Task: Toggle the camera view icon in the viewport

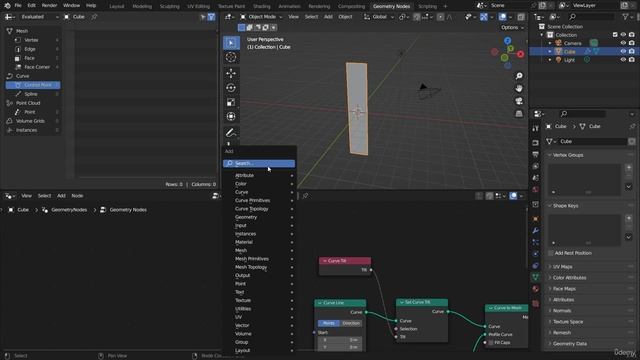Action: tap(519, 101)
